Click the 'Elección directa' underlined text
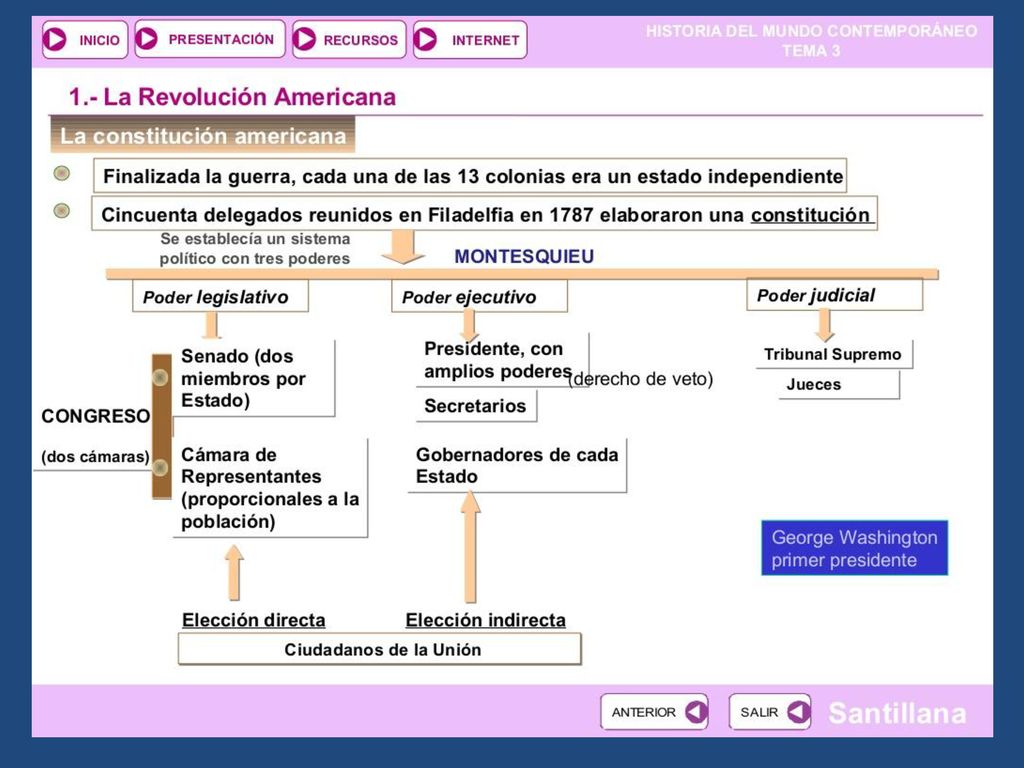The height and width of the screenshot is (768, 1024). 253,620
